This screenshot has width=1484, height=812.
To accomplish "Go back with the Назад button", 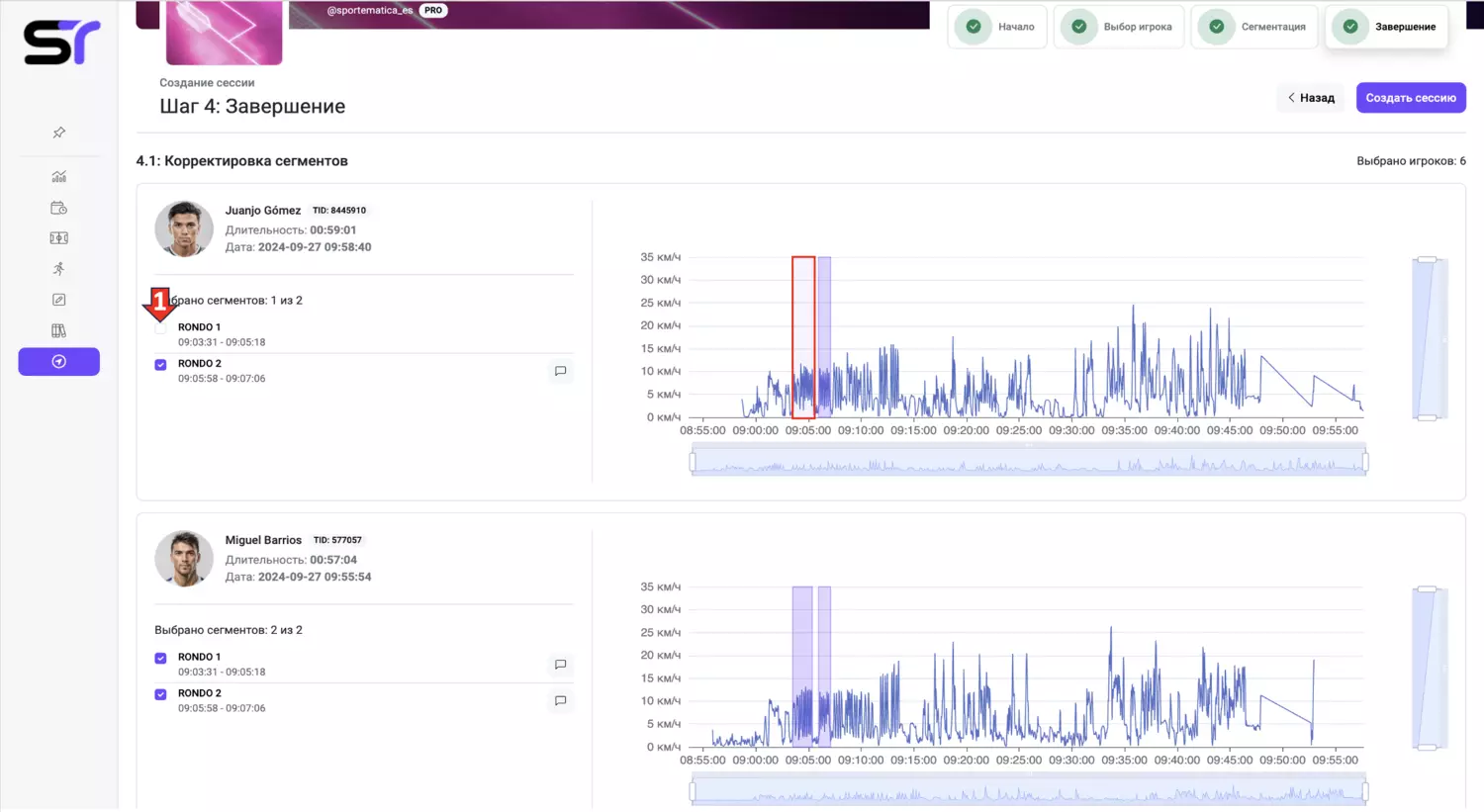I will click(x=1311, y=98).
